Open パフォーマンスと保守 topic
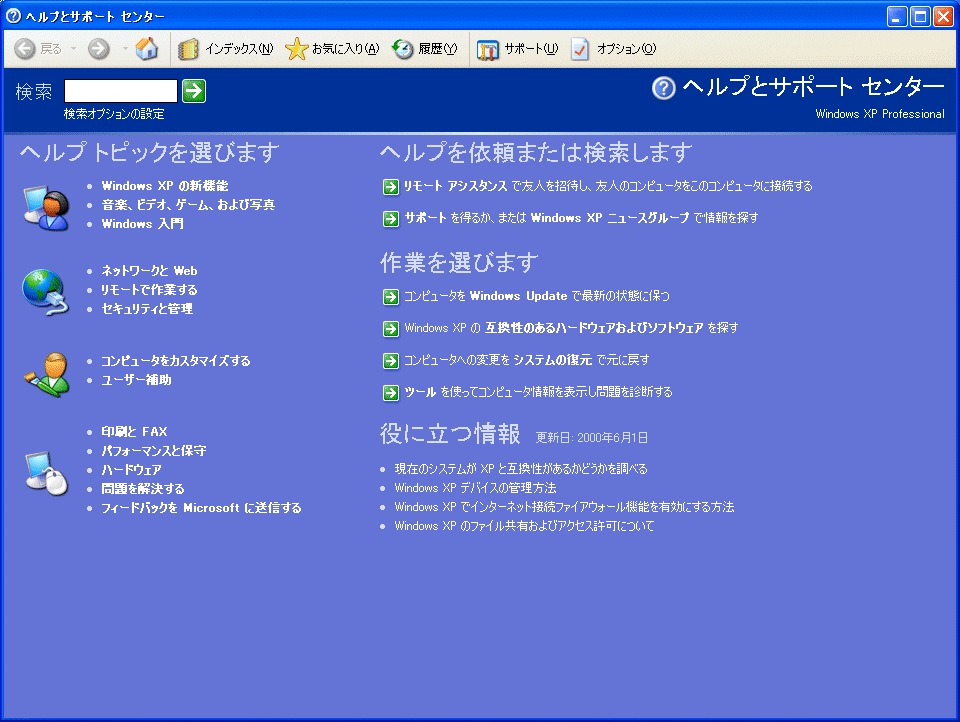This screenshot has height=722, width=960. click(154, 451)
